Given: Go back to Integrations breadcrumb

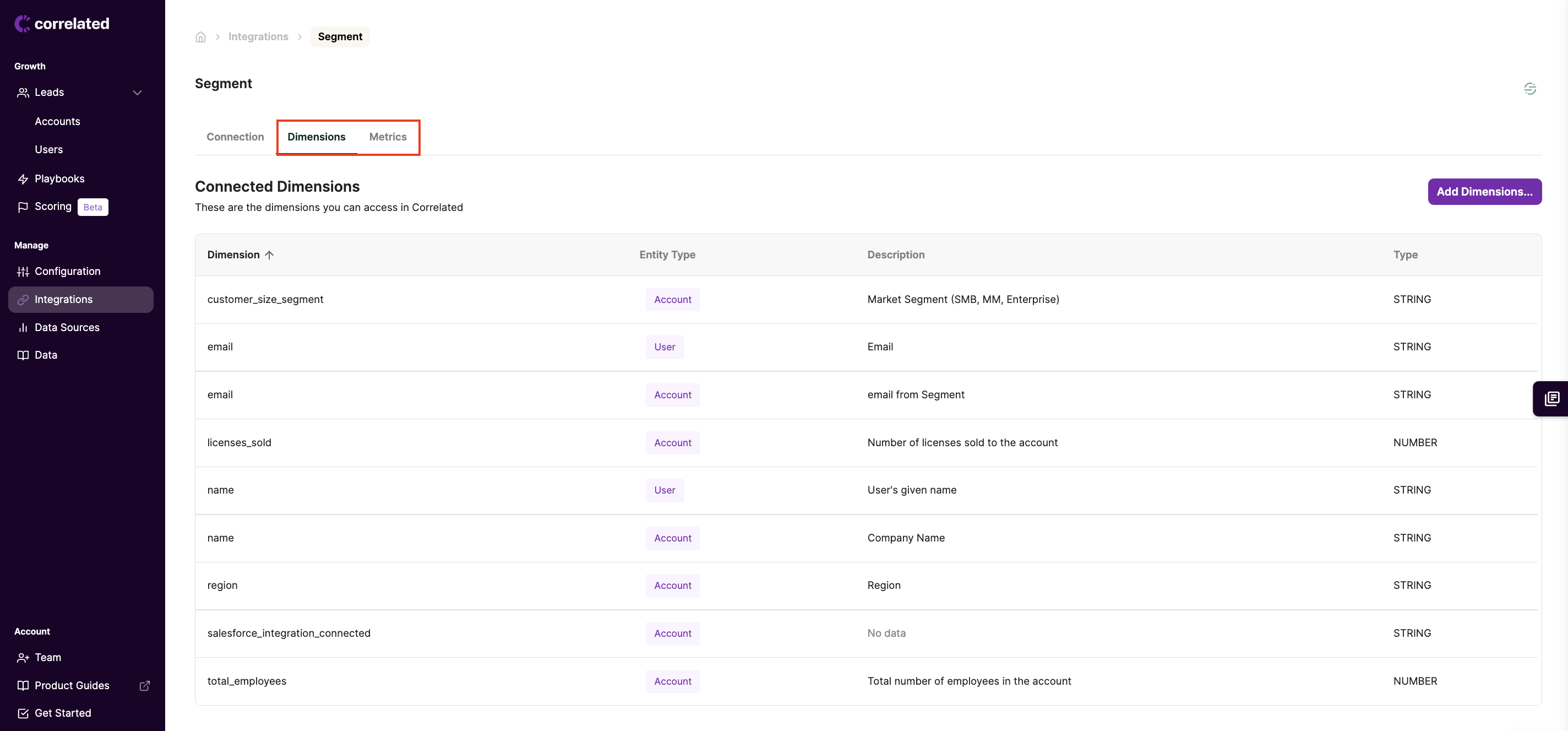Looking at the screenshot, I should tap(258, 36).
